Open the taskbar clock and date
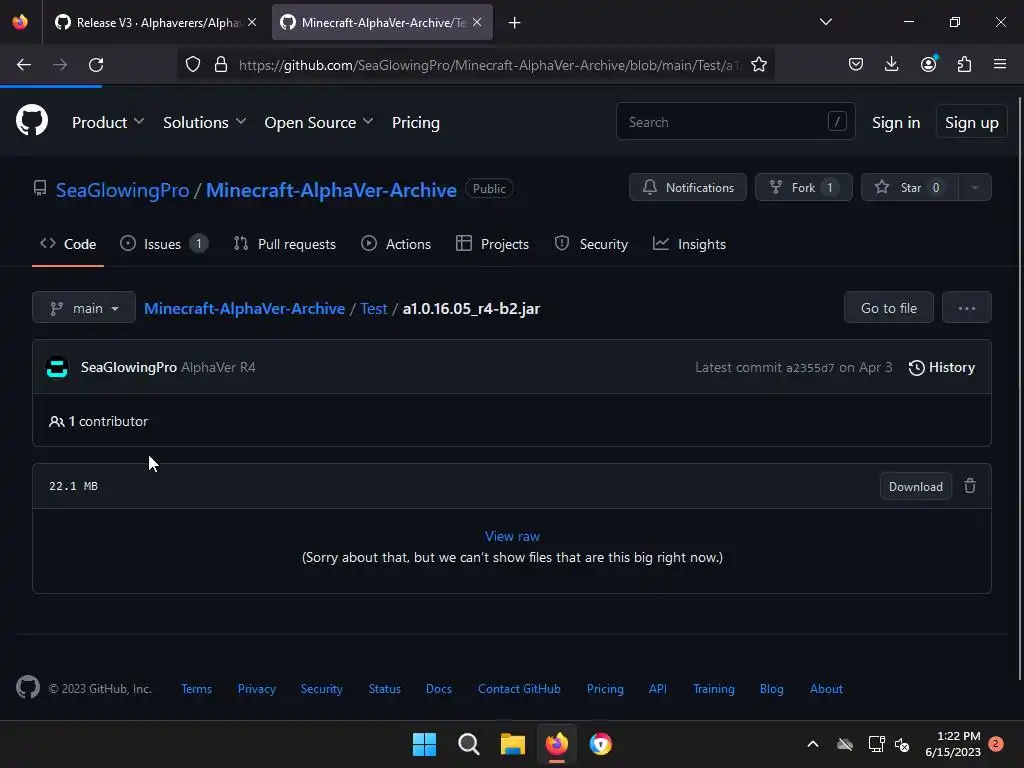 coord(953,744)
